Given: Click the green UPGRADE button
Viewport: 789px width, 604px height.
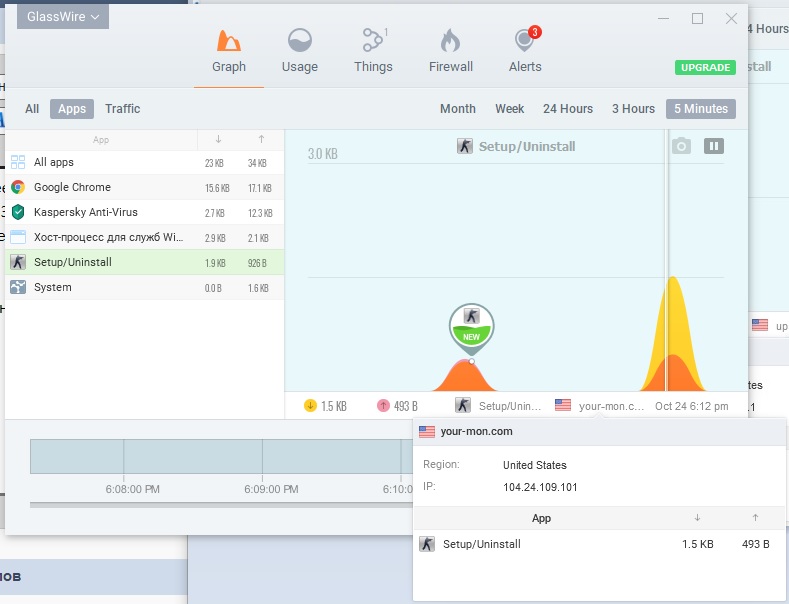Looking at the screenshot, I should [705, 67].
